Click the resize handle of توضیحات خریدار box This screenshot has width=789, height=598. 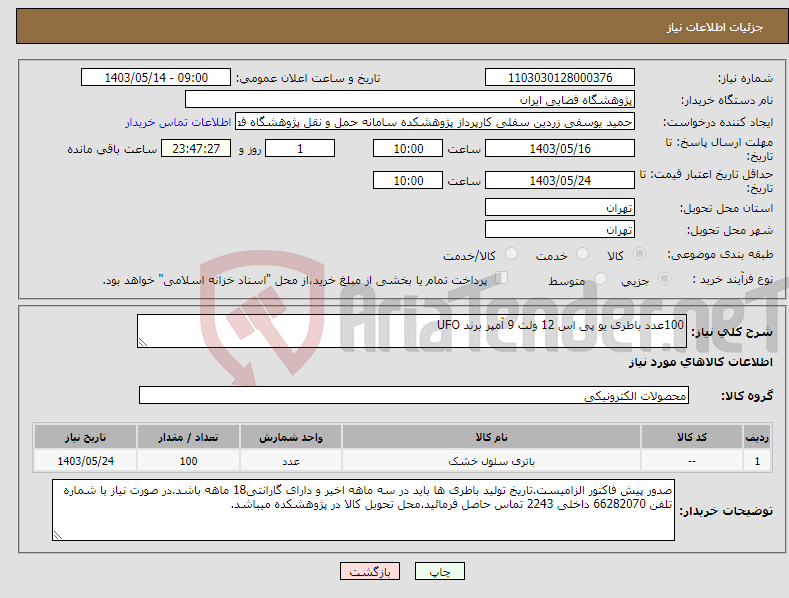point(58,535)
